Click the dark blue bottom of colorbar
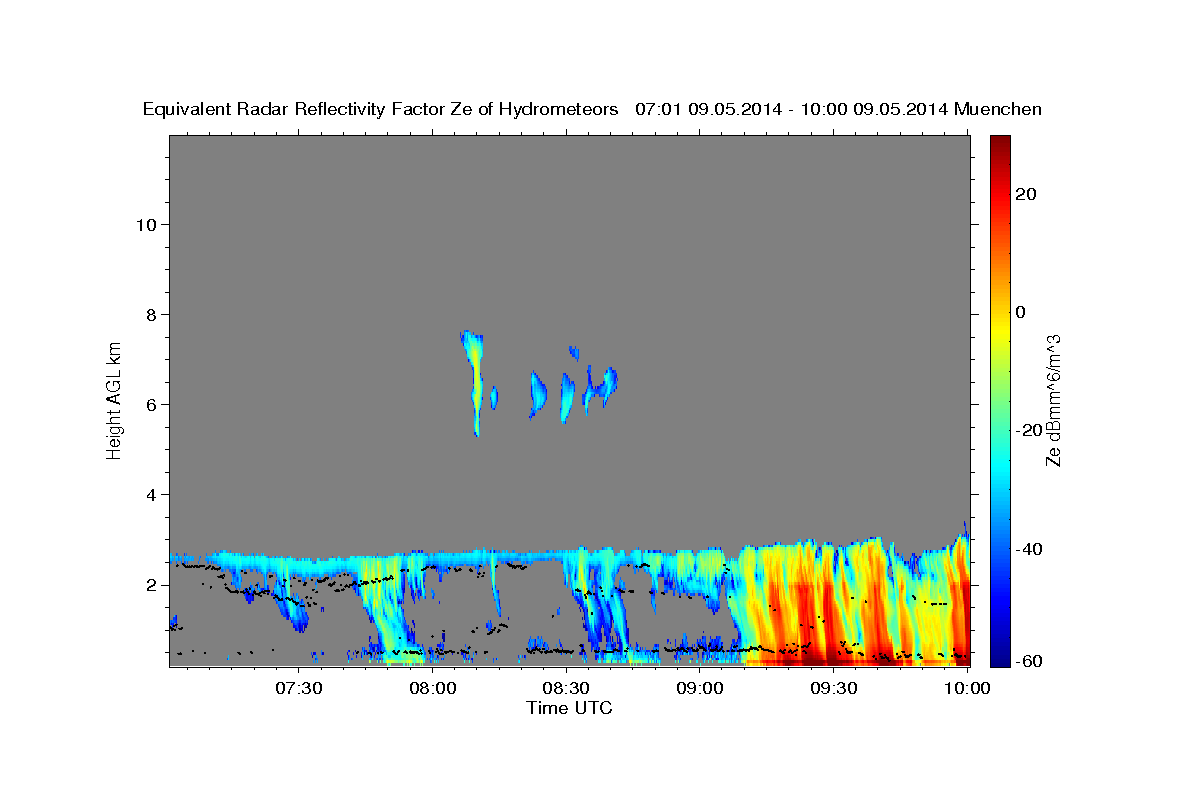This screenshot has width=1200, height=800. (1000, 658)
